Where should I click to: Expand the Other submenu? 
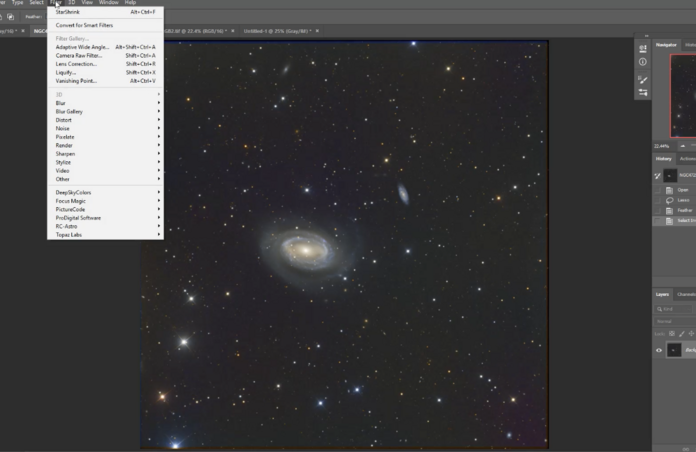coord(106,179)
